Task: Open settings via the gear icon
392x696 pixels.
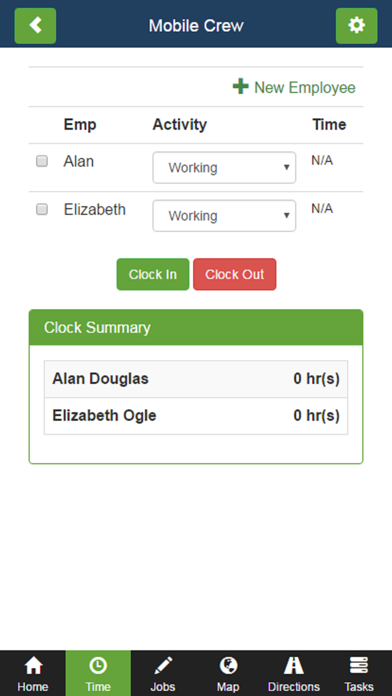Action: 356,26
